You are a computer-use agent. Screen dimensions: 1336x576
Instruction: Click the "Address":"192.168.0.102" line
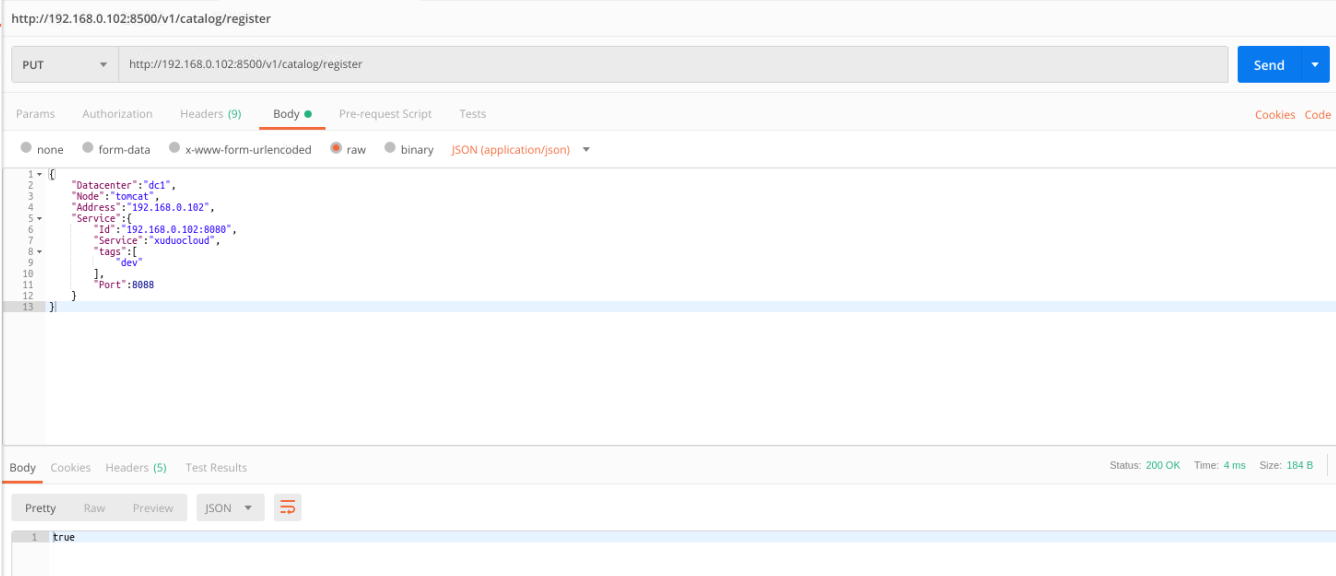(143, 207)
